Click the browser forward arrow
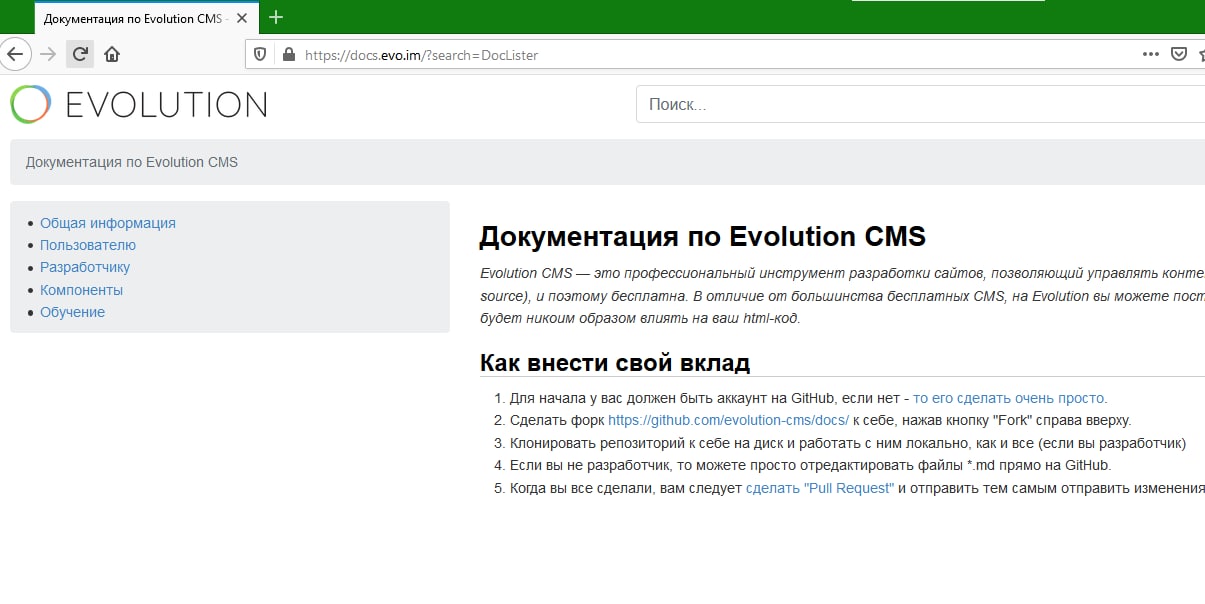The width and height of the screenshot is (1205, 604). [x=48, y=54]
